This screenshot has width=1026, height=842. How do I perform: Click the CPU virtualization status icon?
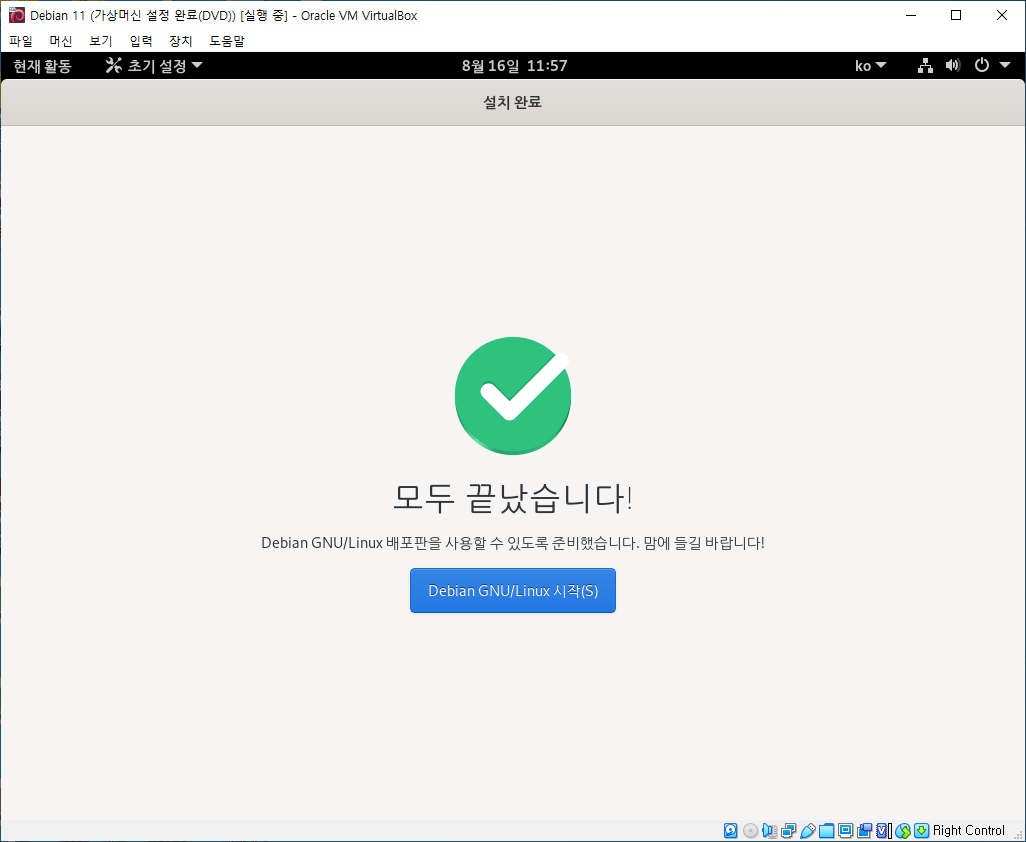pyautogui.click(x=883, y=830)
